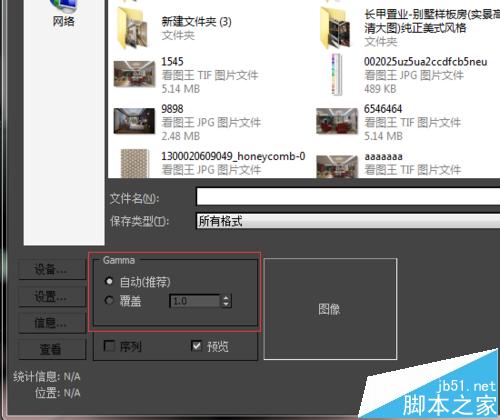The image size is (500, 420).
Task: Uncheck the 预览 preview checkbox
Action: pos(197,346)
